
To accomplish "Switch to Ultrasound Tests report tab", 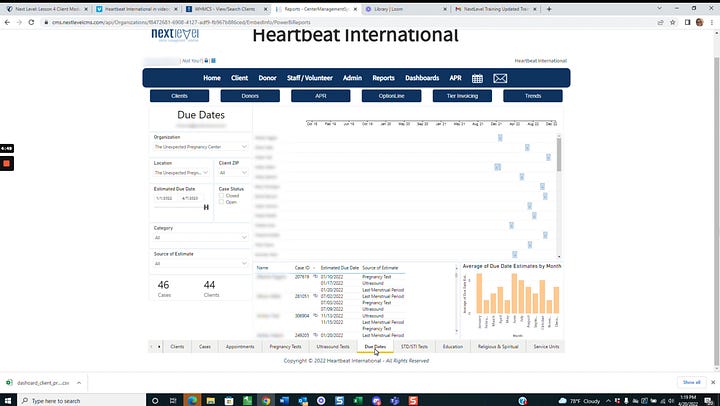I will [333, 347].
